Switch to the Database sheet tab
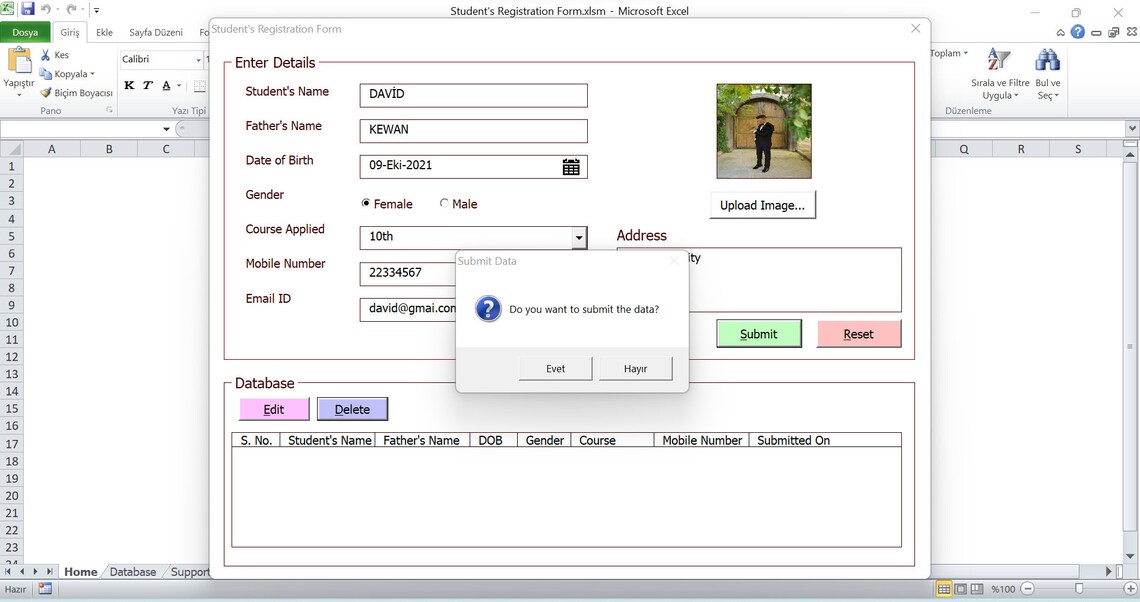 point(132,571)
